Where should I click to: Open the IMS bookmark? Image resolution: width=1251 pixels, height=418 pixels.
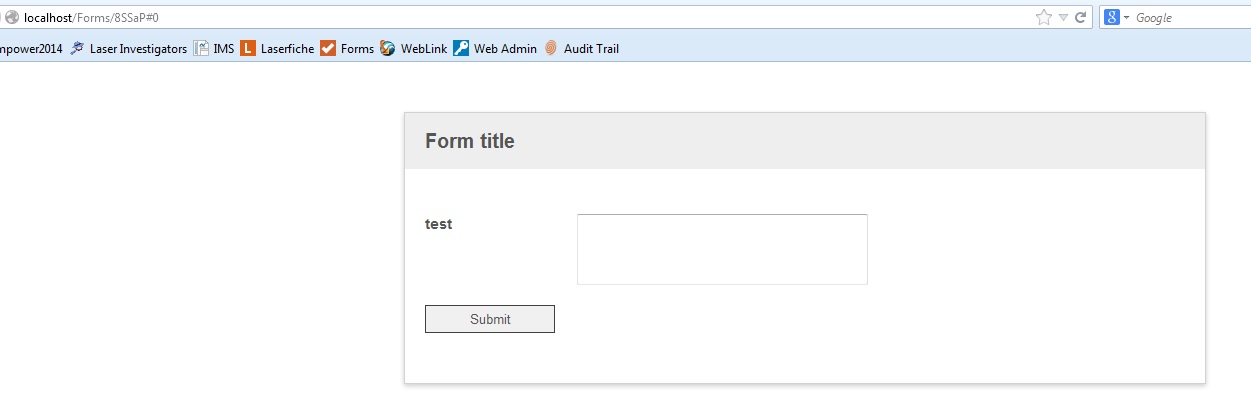pos(223,48)
